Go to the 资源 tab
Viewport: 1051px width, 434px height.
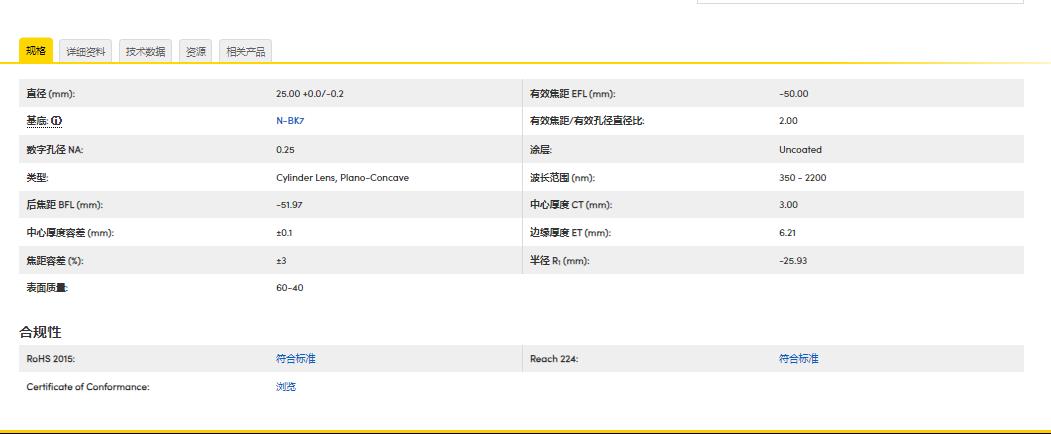[x=195, y=52]
